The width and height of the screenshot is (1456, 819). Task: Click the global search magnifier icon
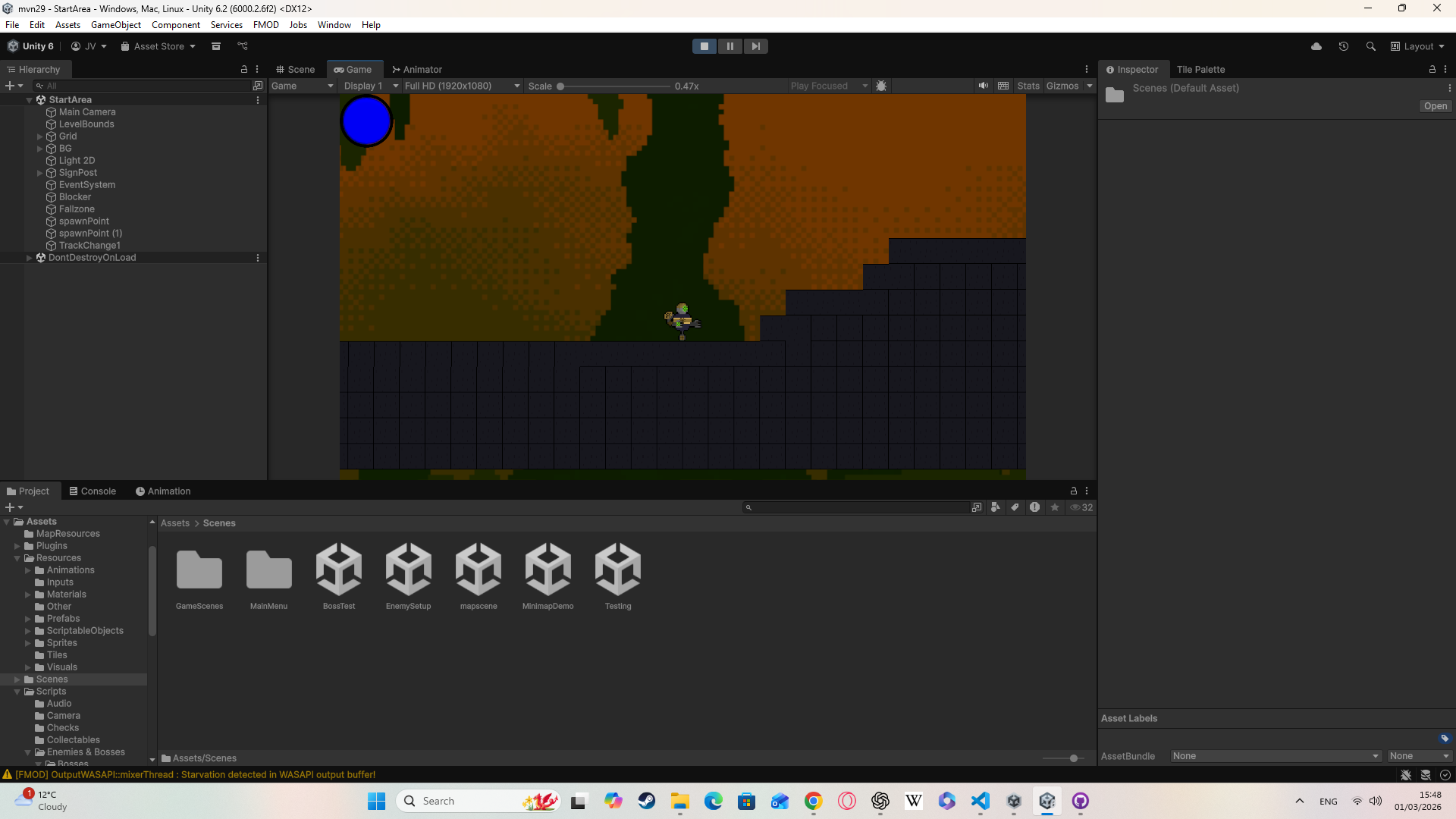[x=1370, y=46]
